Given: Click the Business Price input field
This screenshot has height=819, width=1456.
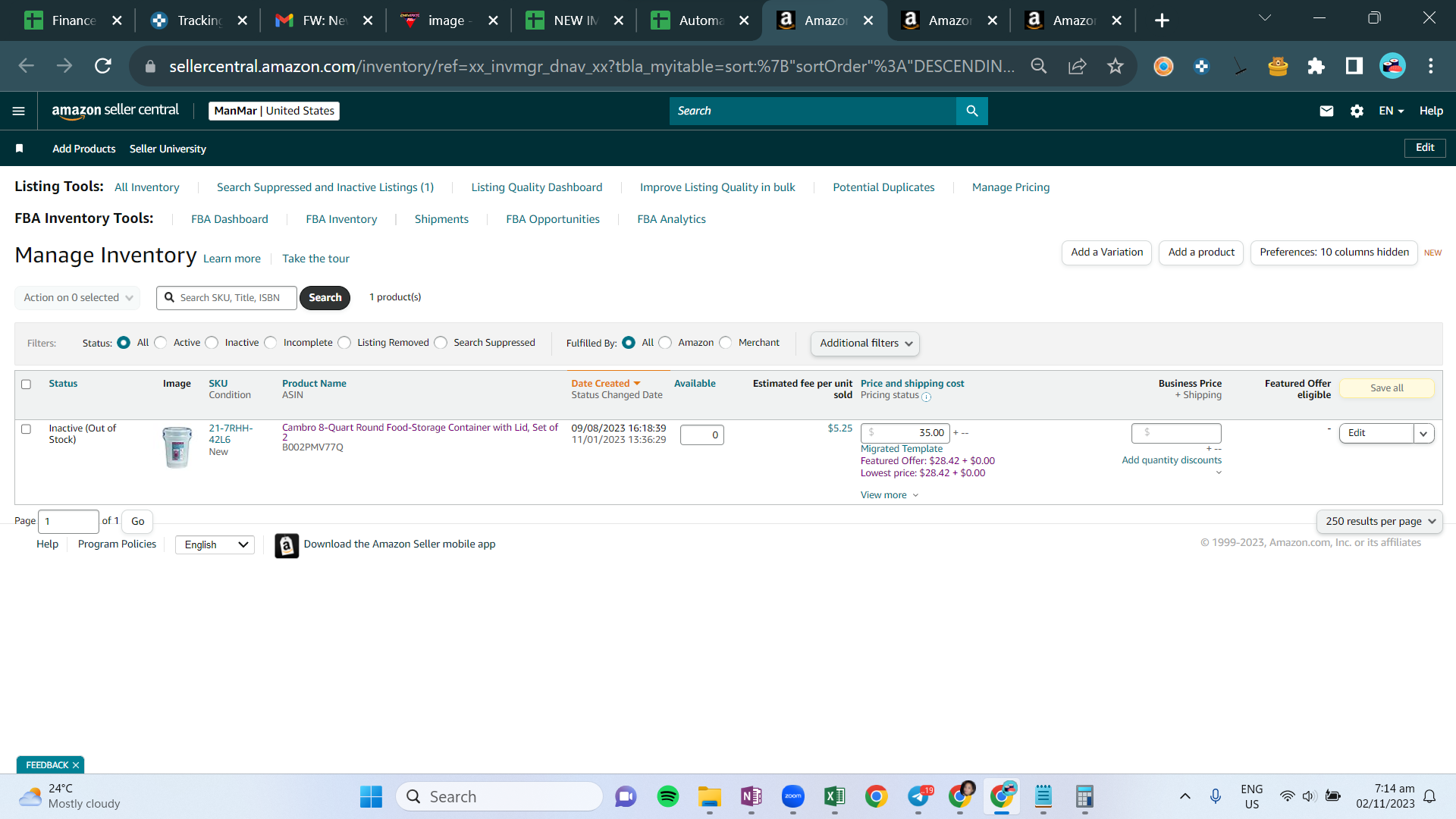Looking at the screenshot, I should click(1176, 433).
